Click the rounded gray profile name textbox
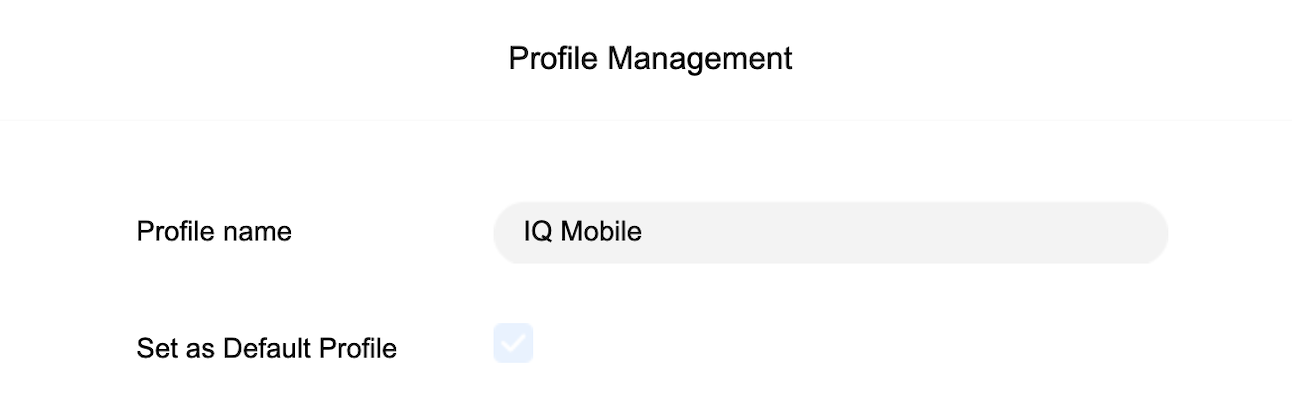 [830, 233]
